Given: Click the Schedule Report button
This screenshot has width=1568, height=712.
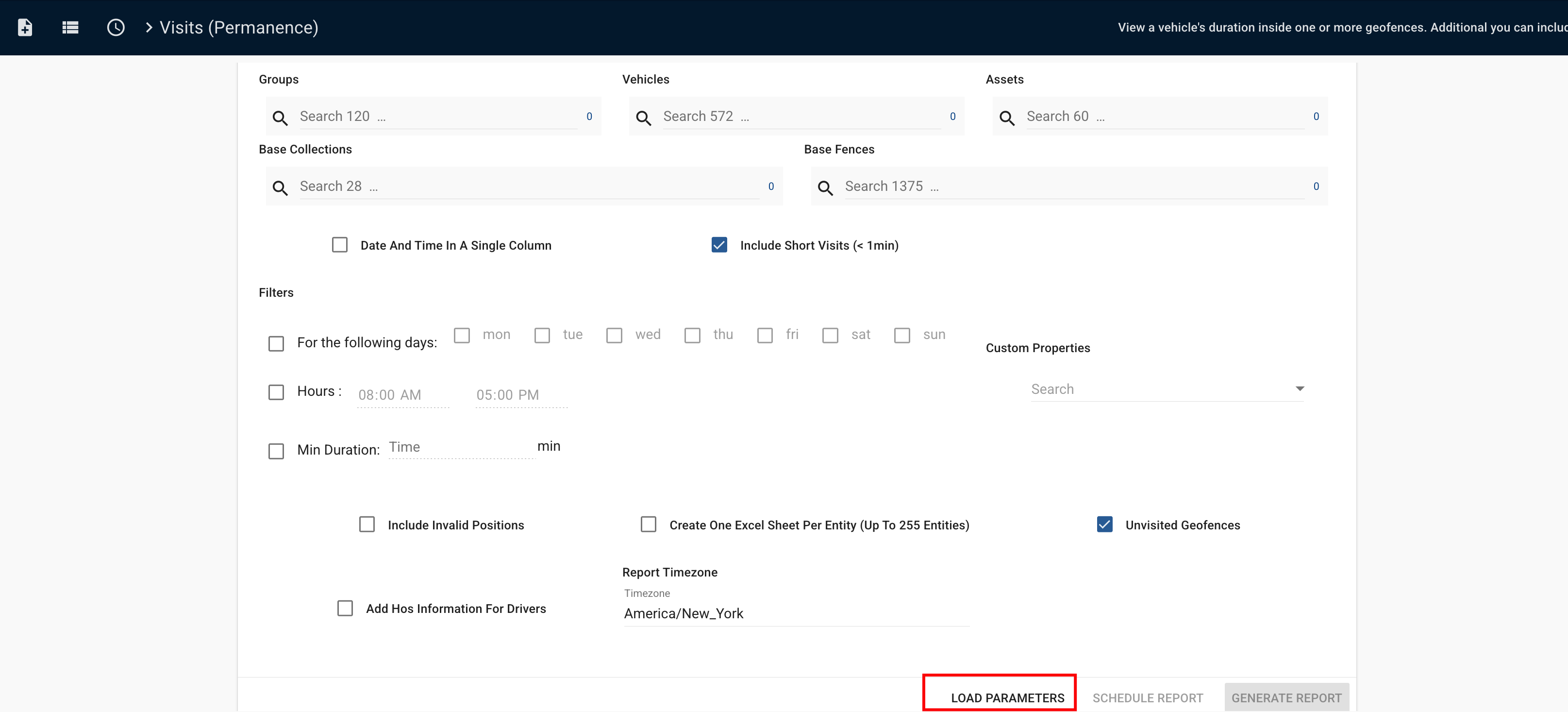Looking at the screenshot, I should (x=1148, y=697).
